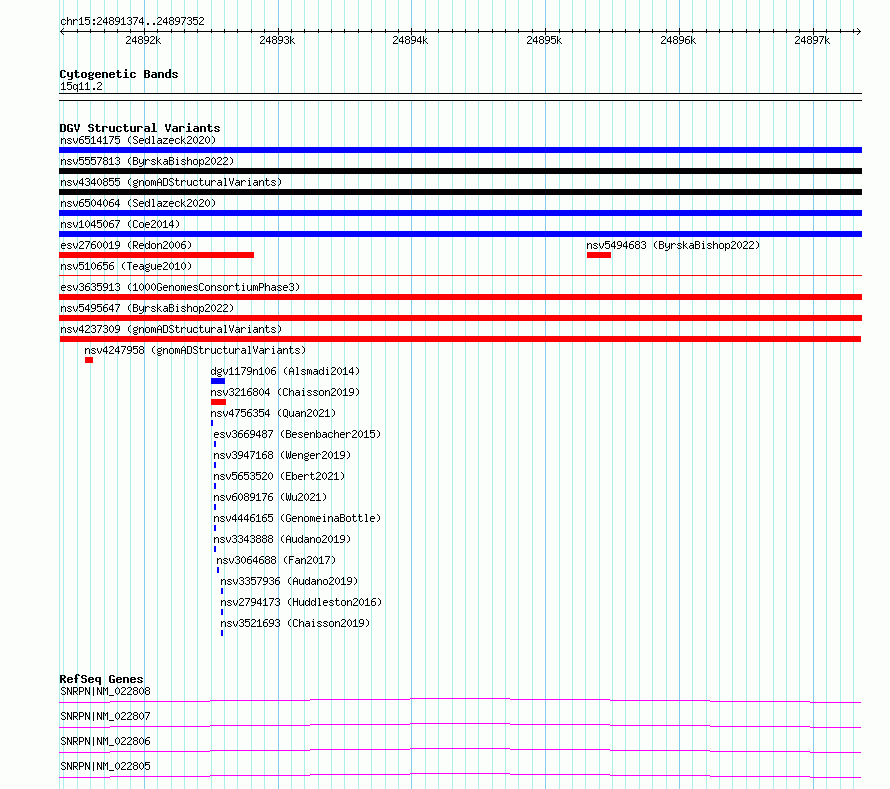The width and height of the screenshot is (890, 789).
Task: Open nsv4340855 (gnomADStructuralVariants) label
Action: (171, 182)
